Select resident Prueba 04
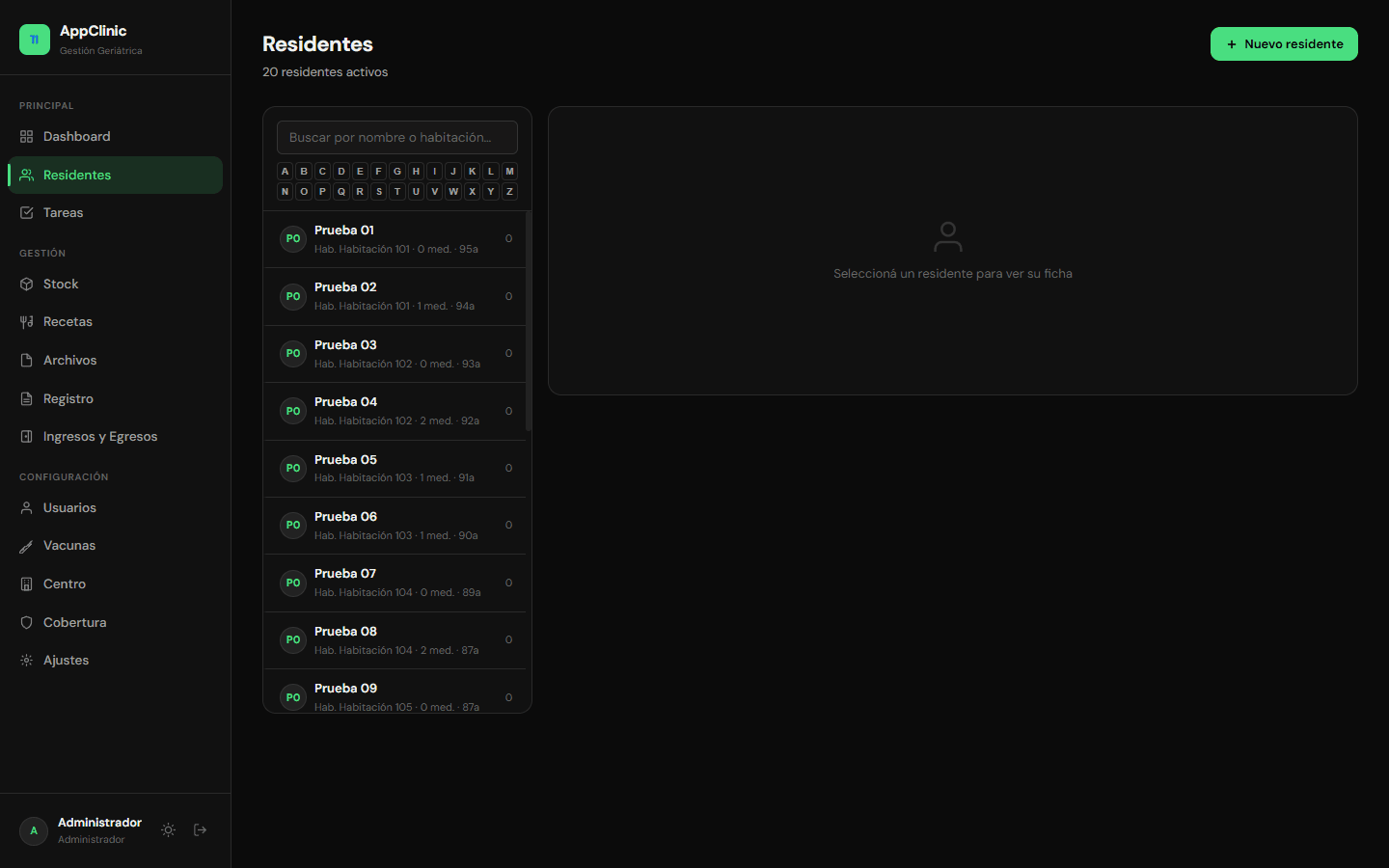1389x868 pixels. click(395, 412)
